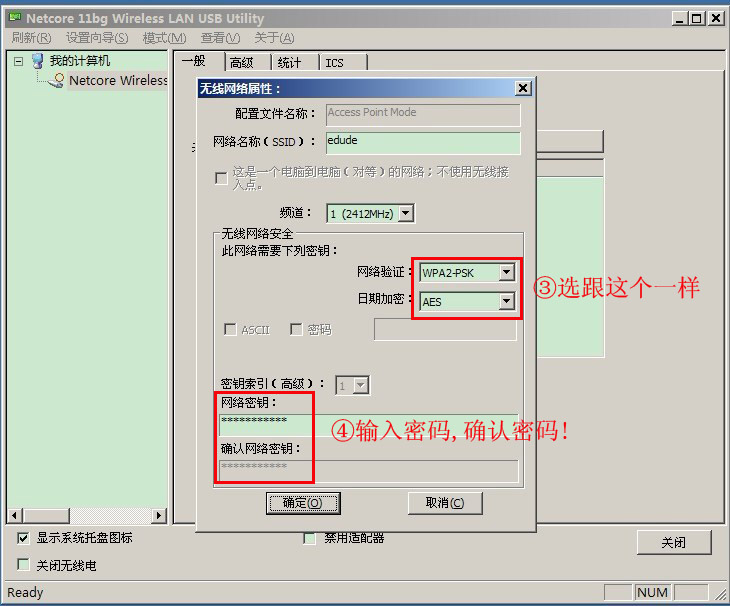The width and height of the screenshot is (730, 606).
Task: Open the data encryption AES dropdown
Action: [507, 301]
